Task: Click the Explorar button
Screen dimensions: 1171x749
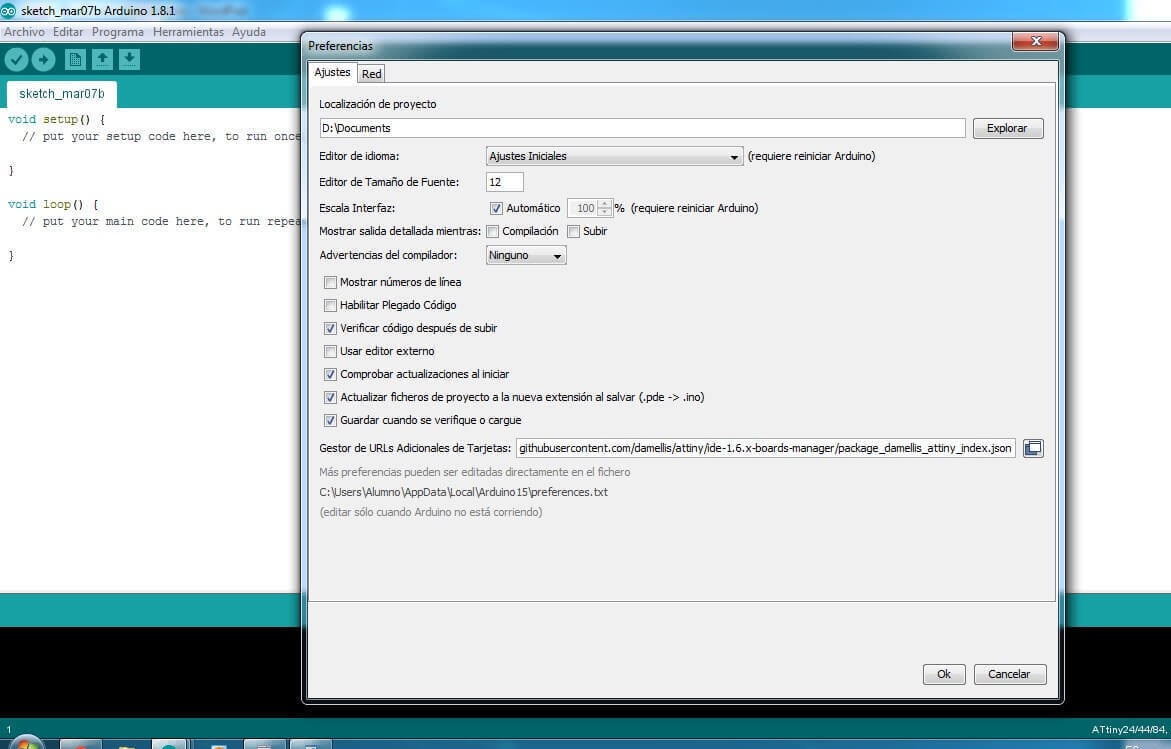Action: (x=1007, y=128)
